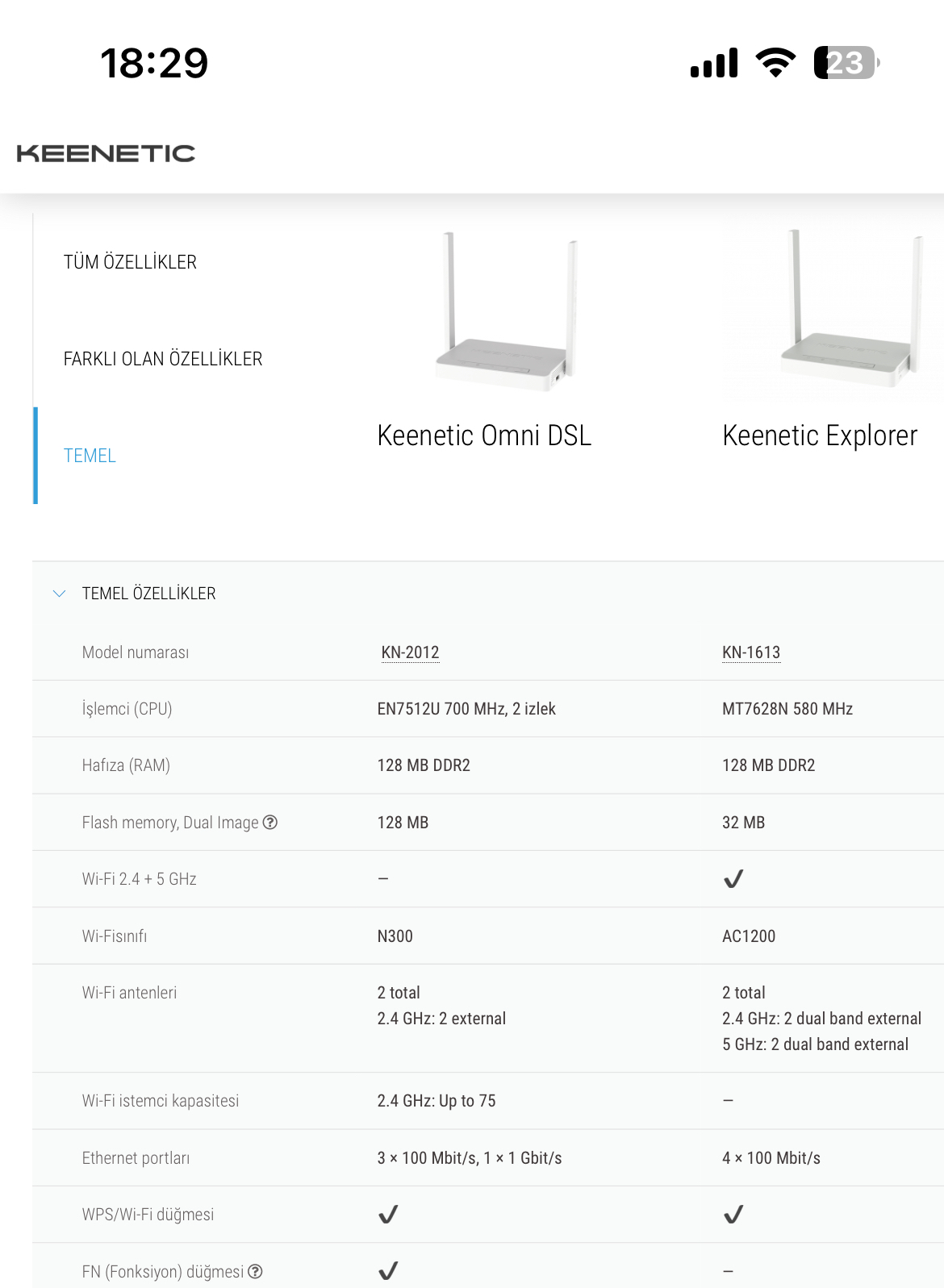This screenshot has height=1288, width=944.
Task: Tap the EN7512U 700 MHz, 2 izlek value
Action: pos(466,709)
